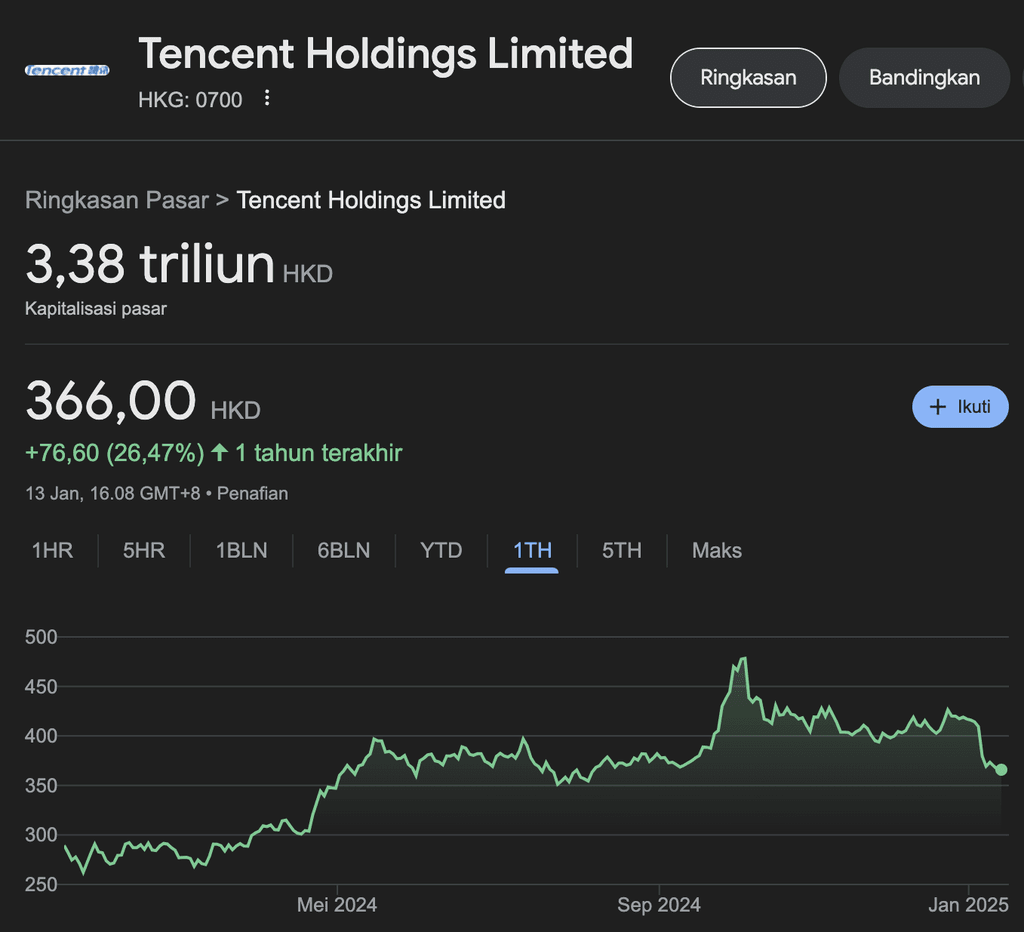Open the Bandingkan comparison view
The image size is (1024, 932).
(923, 77)
